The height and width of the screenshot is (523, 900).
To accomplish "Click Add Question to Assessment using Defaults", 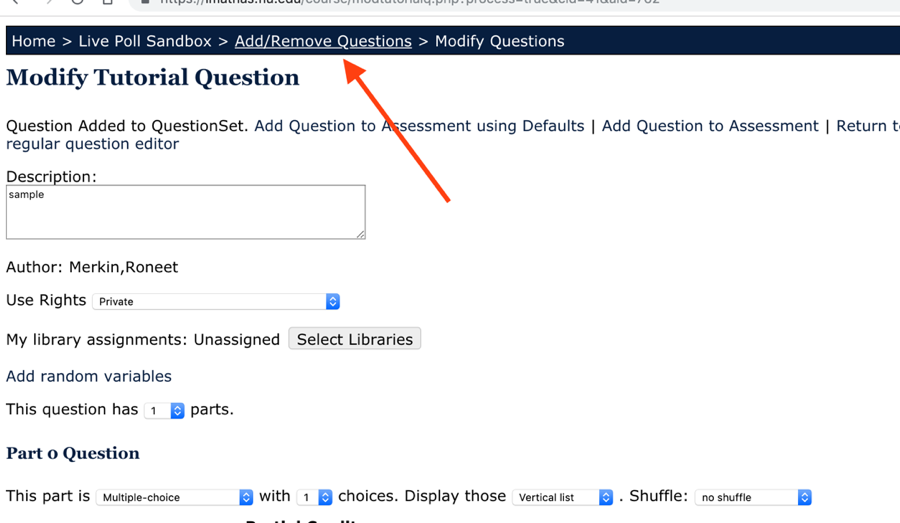I will [x=419, y=126].
